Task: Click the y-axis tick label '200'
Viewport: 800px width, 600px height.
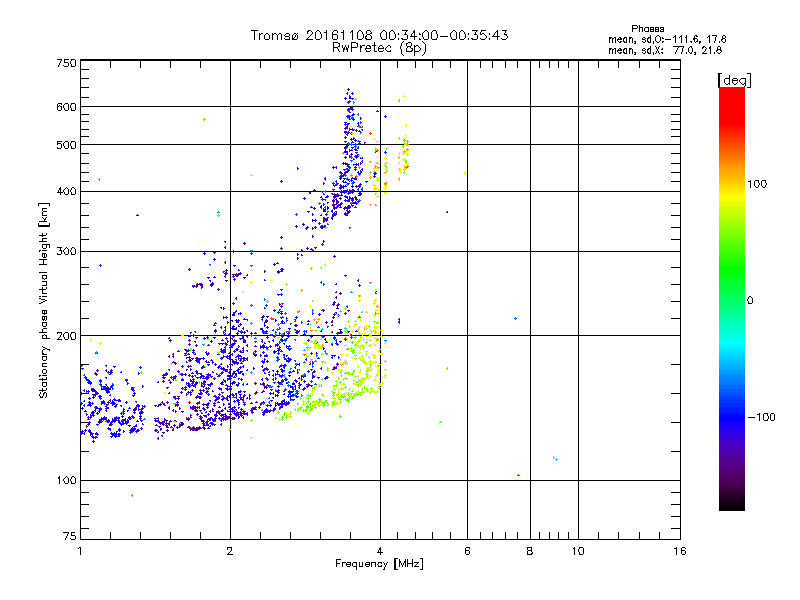Action: point(67,336)
